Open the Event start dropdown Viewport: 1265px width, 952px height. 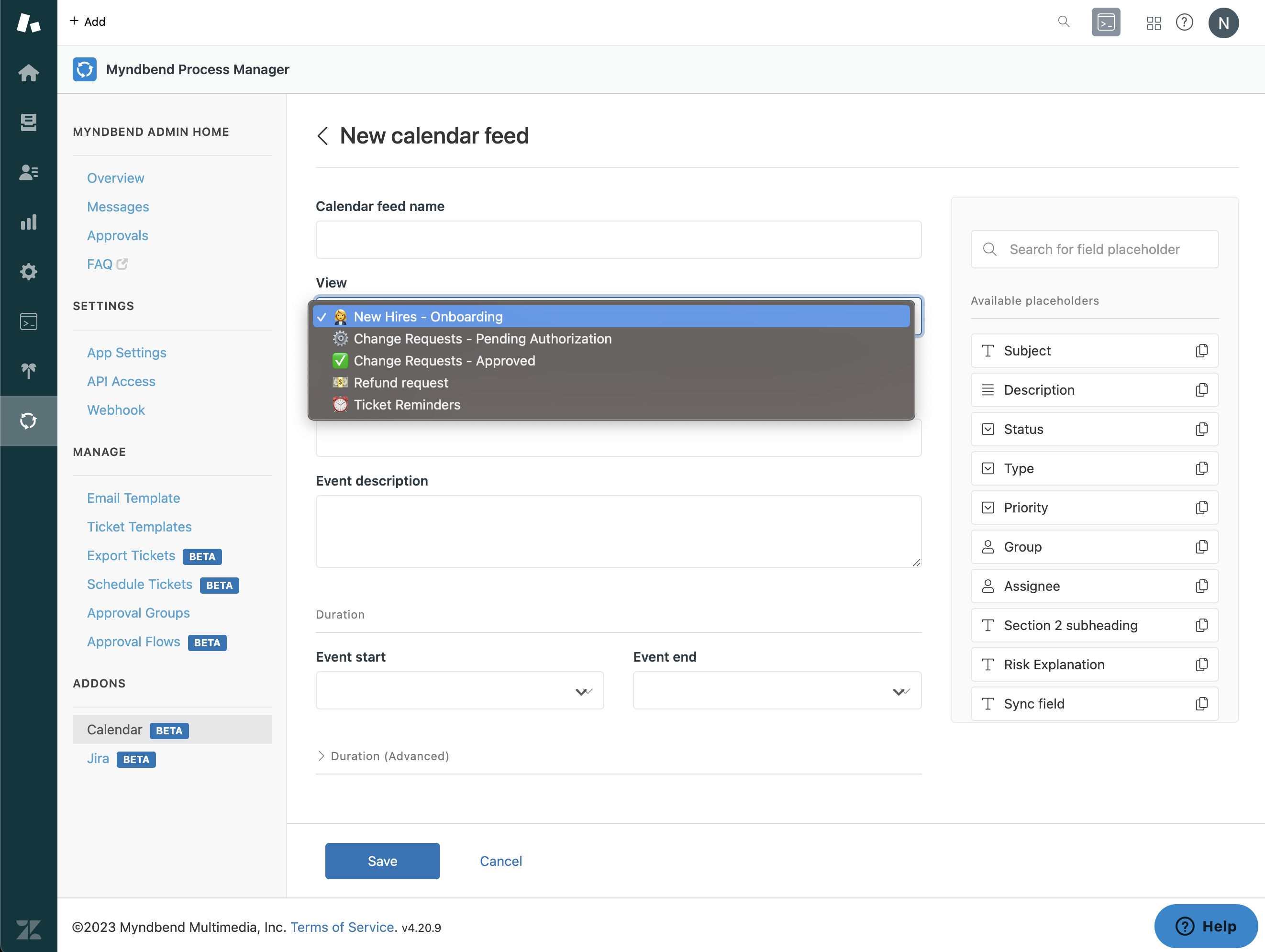click(459, 691)
